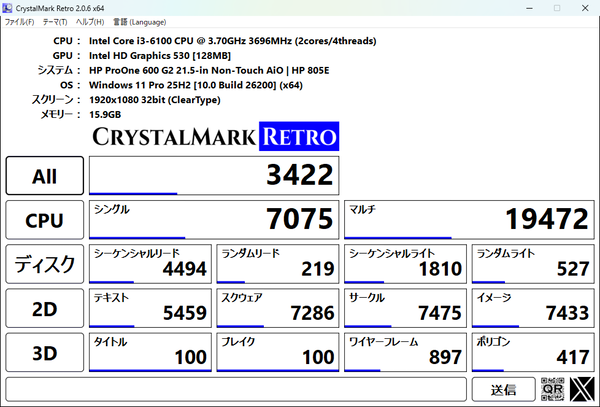Screen dimensions: 600x407
Task: Select the ワイヤーフレーム score 897
Action: (x=445, y=357)
